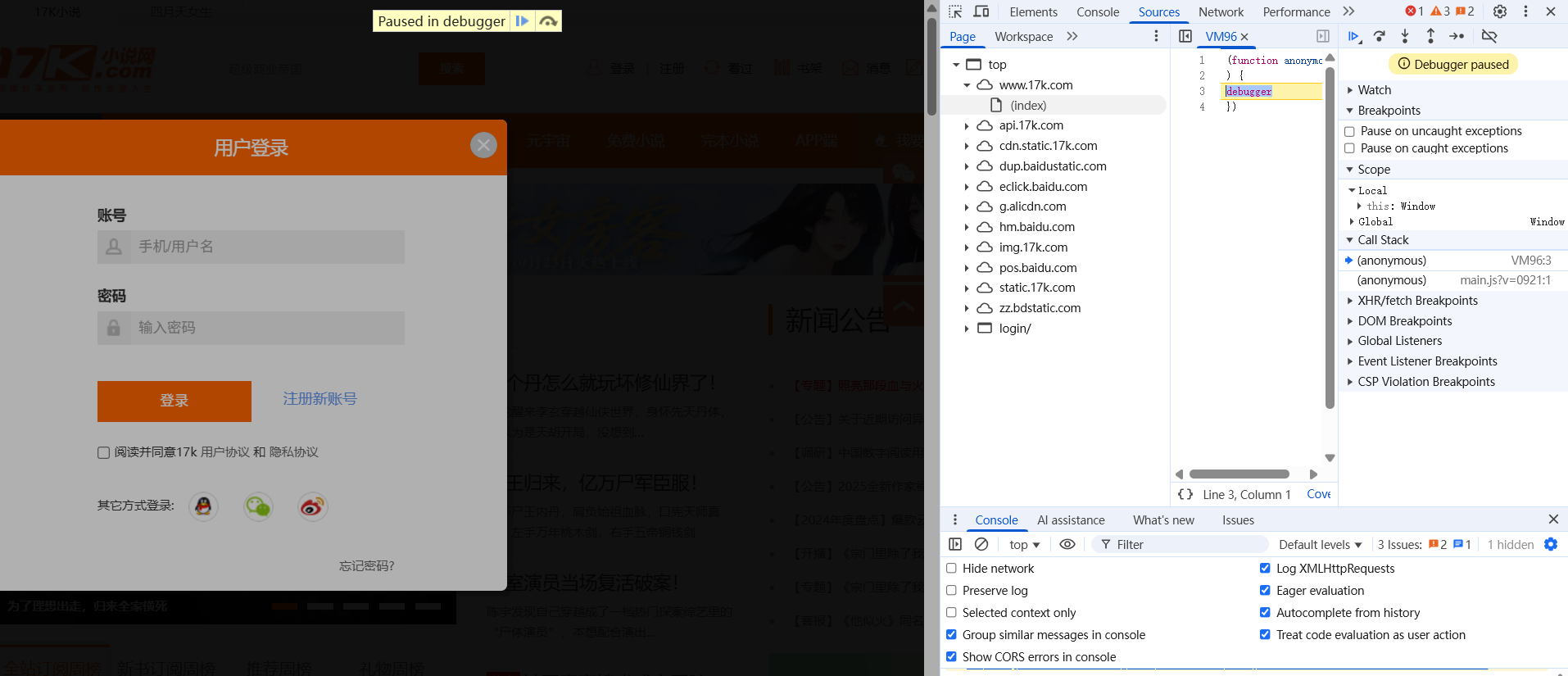Close the VM96 file tab
1568x676 pixels.
click(1244, 37)
